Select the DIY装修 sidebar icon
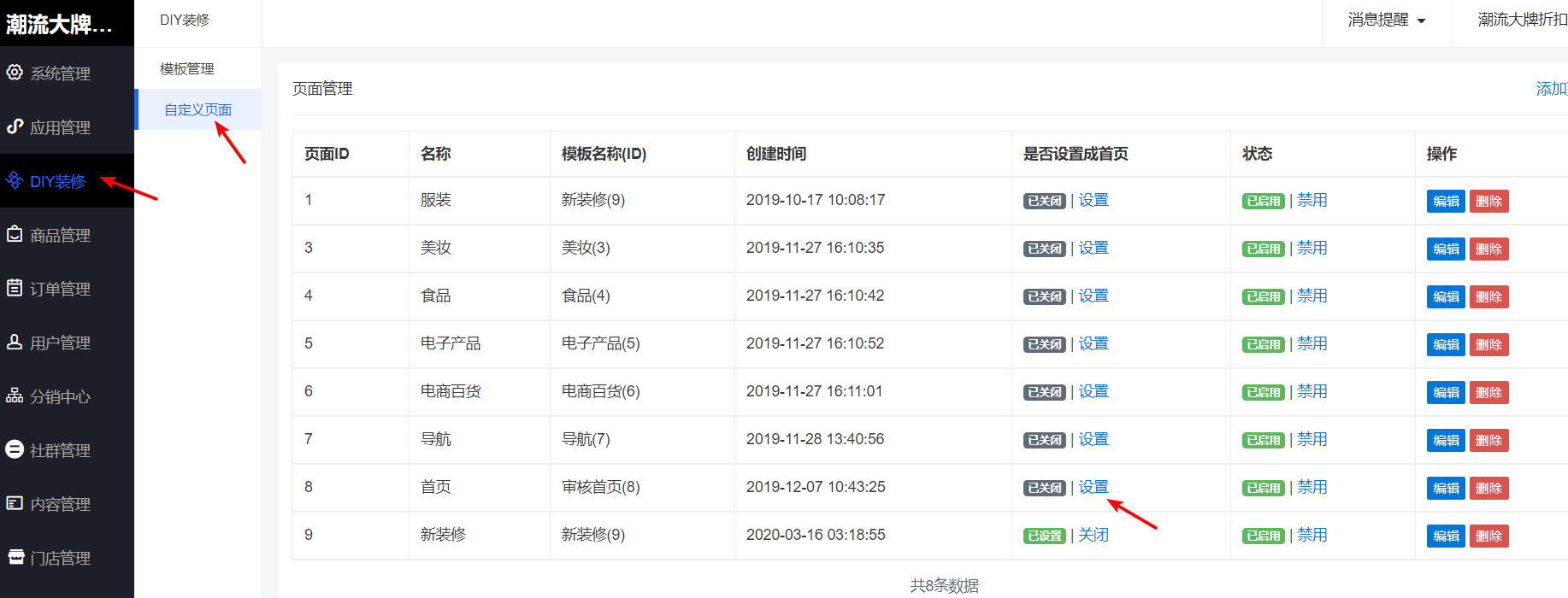The width and height of the screenshot is (1568, 598). point(15,180)
